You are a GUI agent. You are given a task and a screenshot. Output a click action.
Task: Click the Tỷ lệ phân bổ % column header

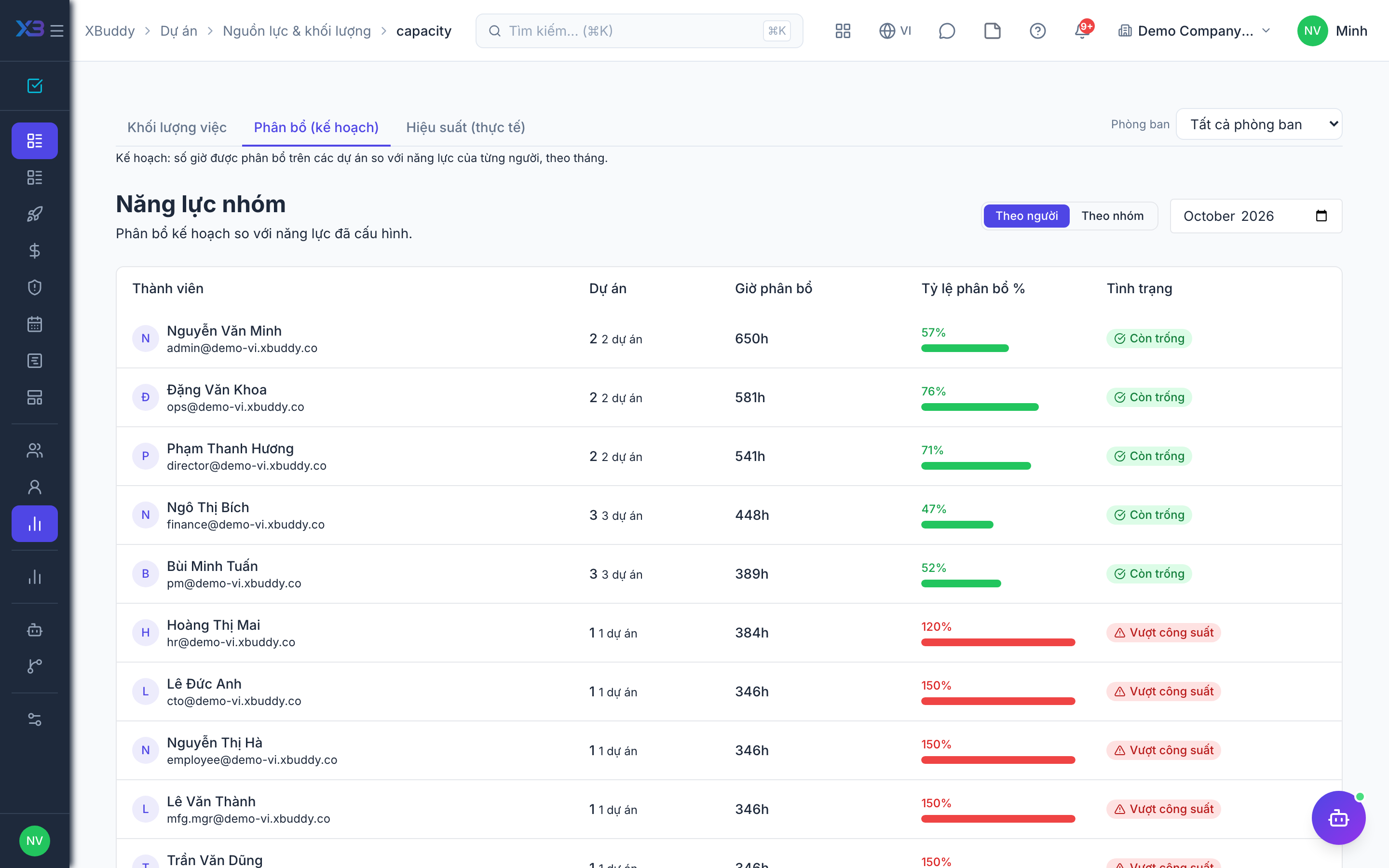click(x=973, y=289)
